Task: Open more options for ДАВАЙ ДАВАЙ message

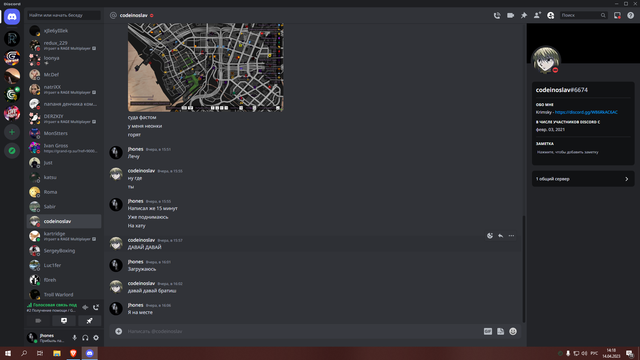Action: click(x=511, y=236)
